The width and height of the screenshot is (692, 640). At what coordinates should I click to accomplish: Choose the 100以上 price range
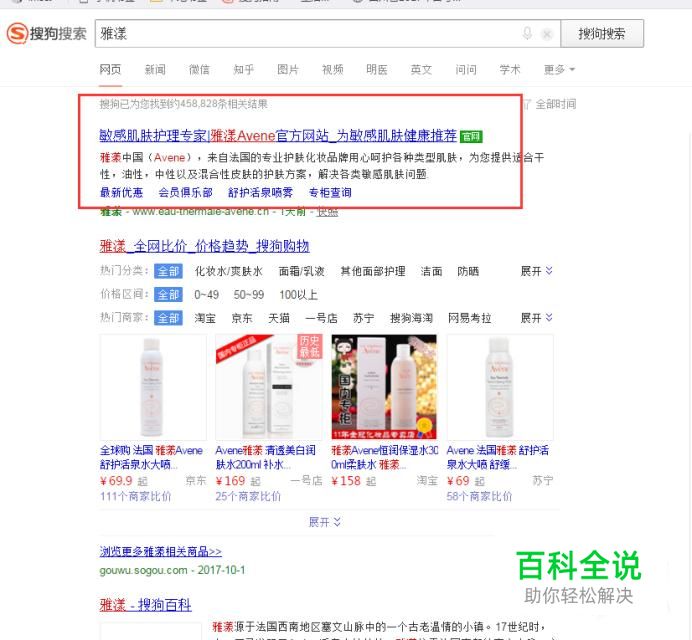298,294
